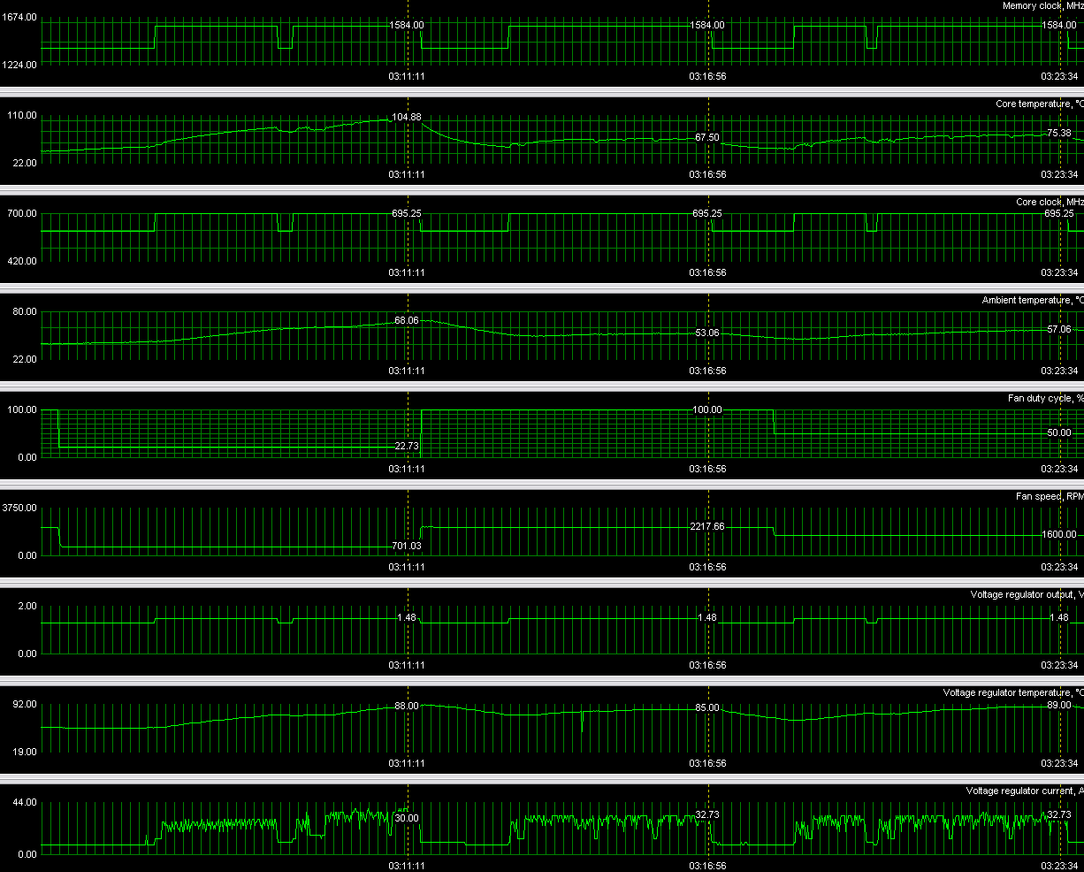Click the 19.00 regulator temperature axis label
The image size is (1084, 872).
pos(25,752)
